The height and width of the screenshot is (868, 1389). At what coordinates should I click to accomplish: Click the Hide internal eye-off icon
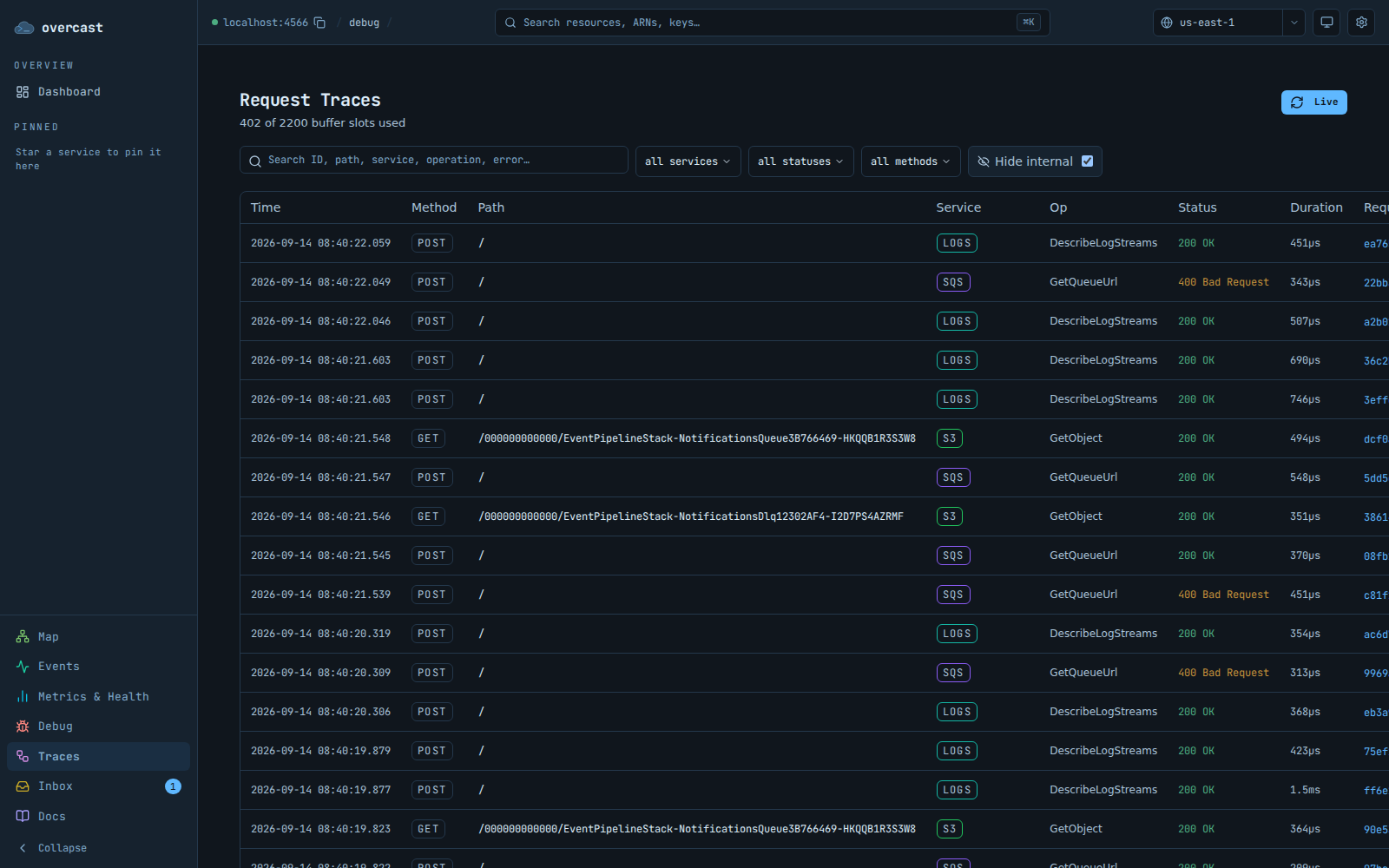pyautogui.click(x=984, y=161)
